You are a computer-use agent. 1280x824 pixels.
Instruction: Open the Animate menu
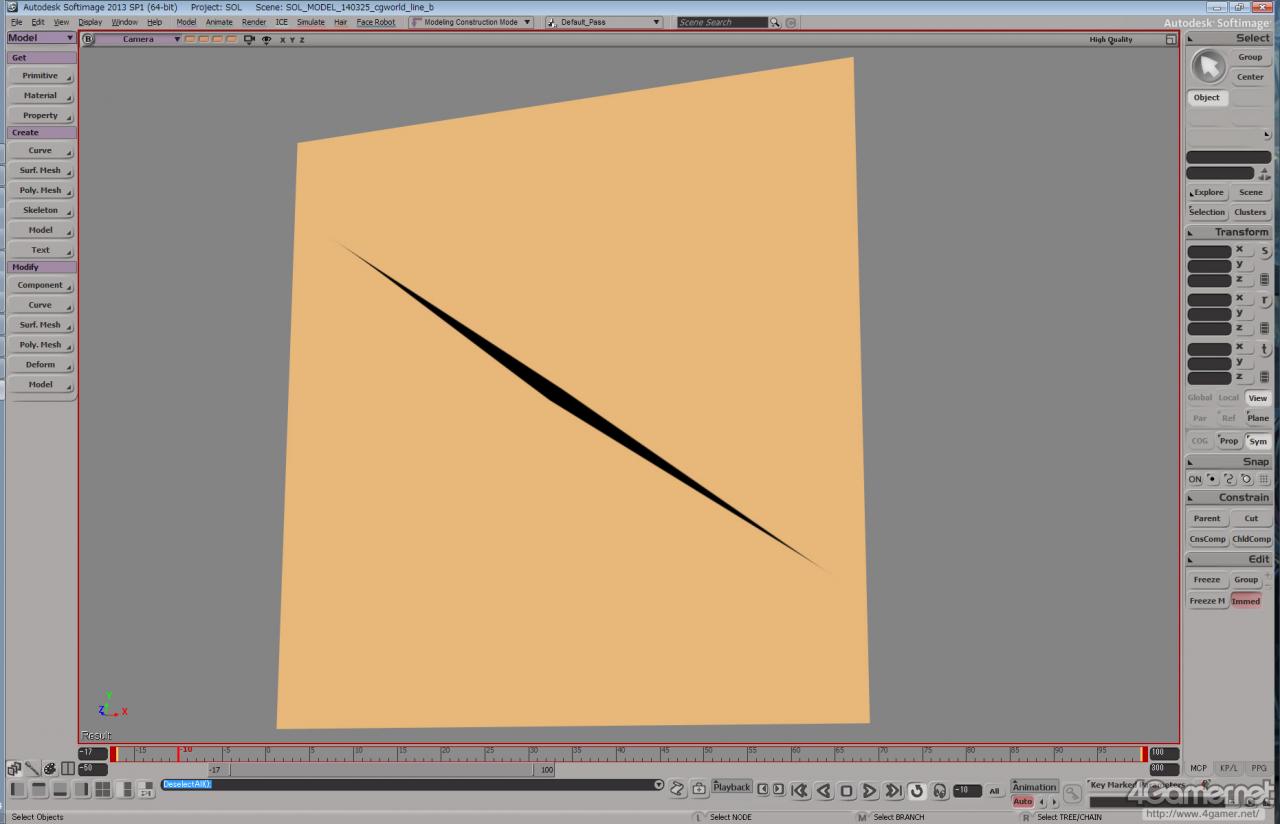219,22
